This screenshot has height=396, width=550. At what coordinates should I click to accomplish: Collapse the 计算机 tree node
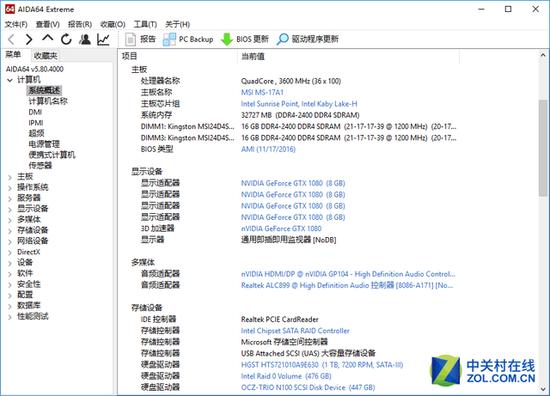pos(10,80)
